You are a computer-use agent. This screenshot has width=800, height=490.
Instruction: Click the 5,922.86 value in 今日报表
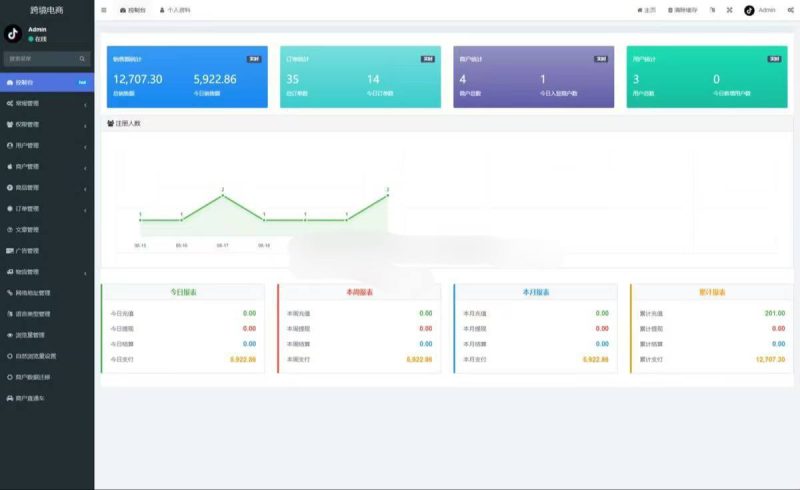pos(243,360)
